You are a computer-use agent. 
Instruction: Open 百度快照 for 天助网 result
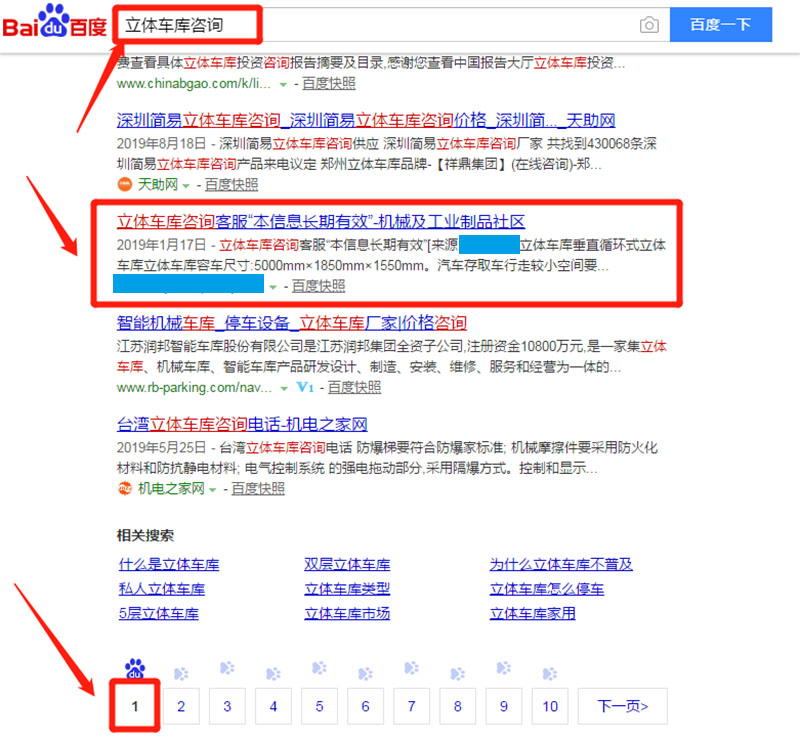coord(231,184)
